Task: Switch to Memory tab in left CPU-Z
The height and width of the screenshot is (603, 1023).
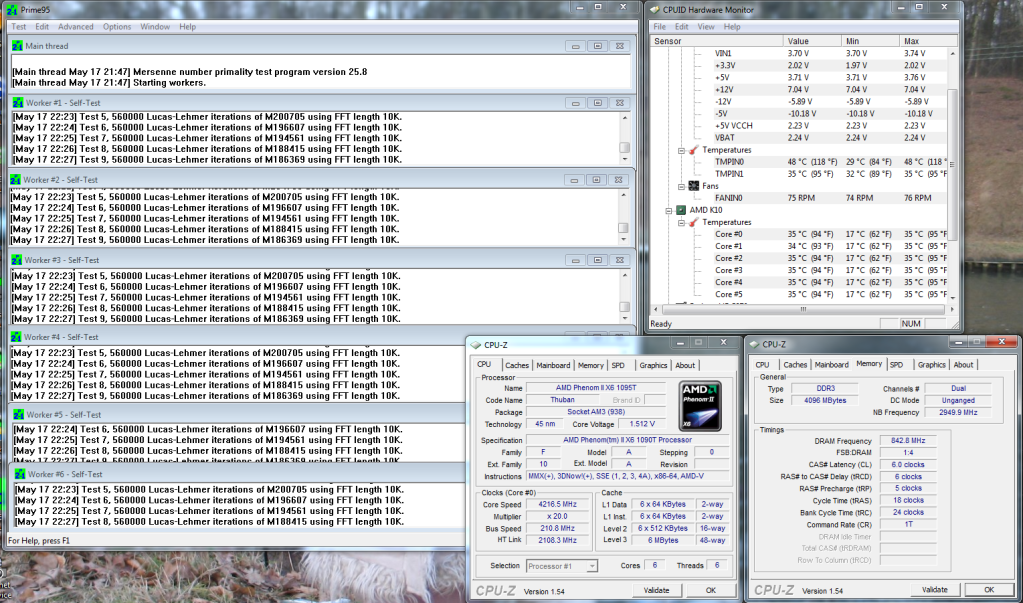Action: tap(590, 365)
